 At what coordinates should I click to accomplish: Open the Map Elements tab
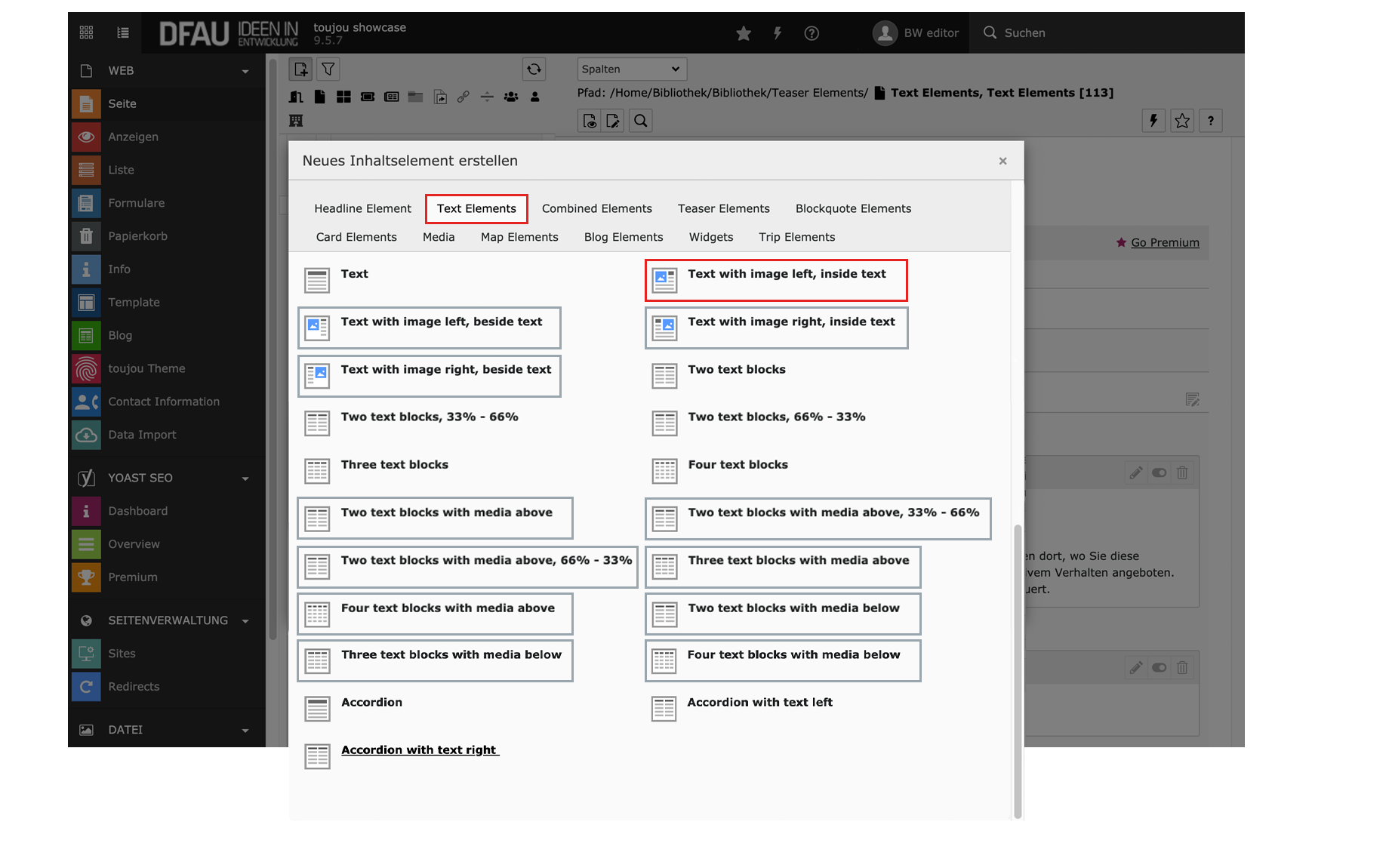pos(519,237)
